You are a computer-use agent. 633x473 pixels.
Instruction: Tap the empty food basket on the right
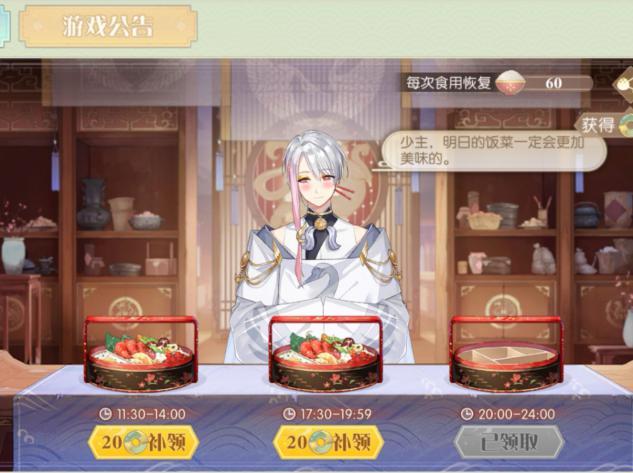(506, 354)
